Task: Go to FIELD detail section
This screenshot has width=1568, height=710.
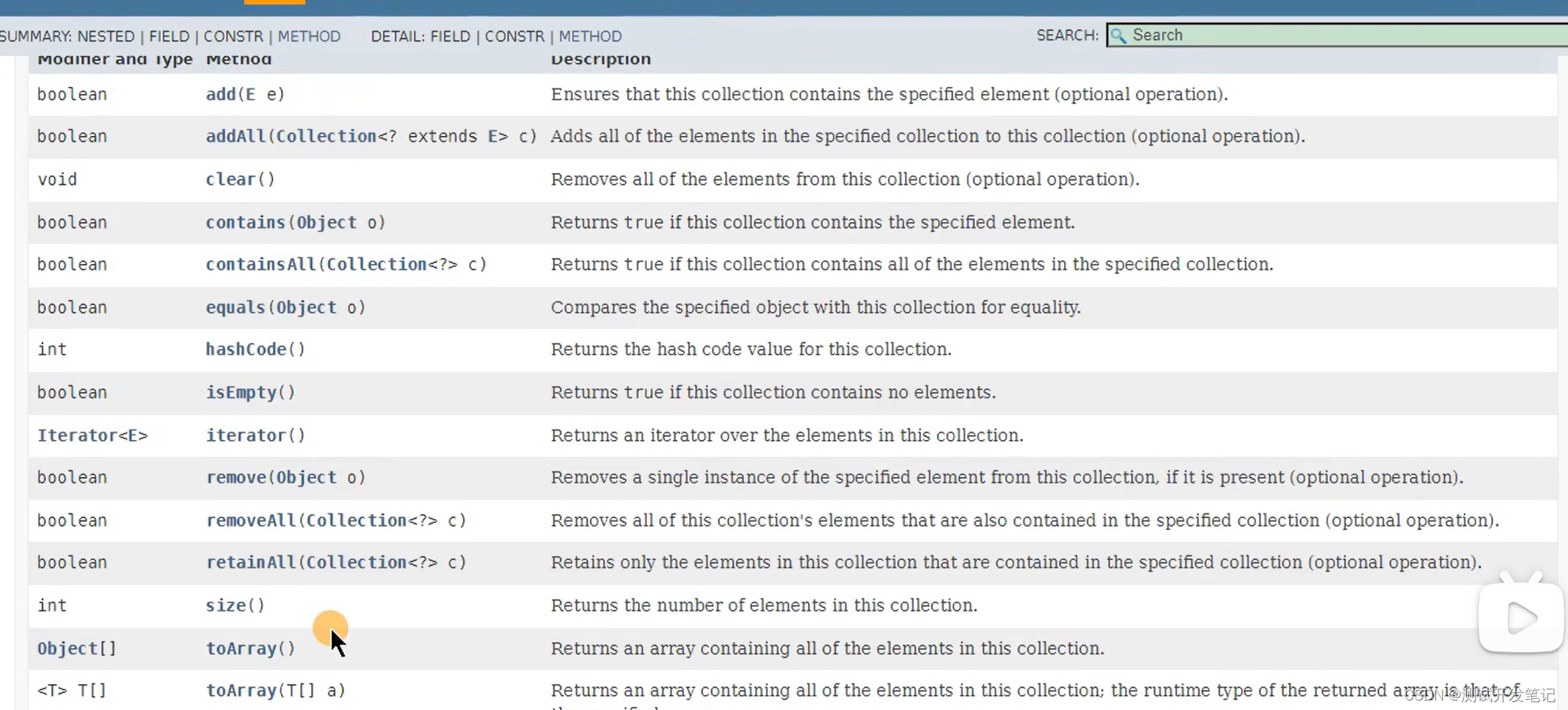Action: coord(450,36)
